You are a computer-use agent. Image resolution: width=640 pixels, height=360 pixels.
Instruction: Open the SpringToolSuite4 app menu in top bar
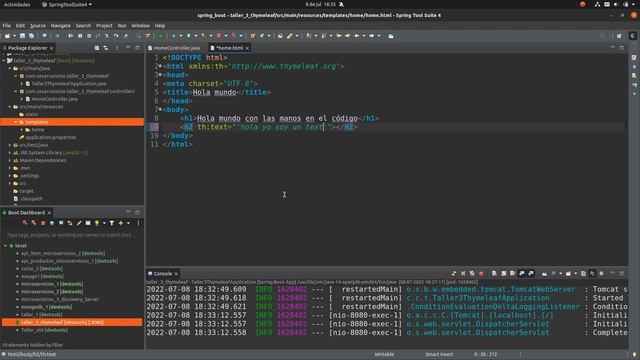pos(67,4)
